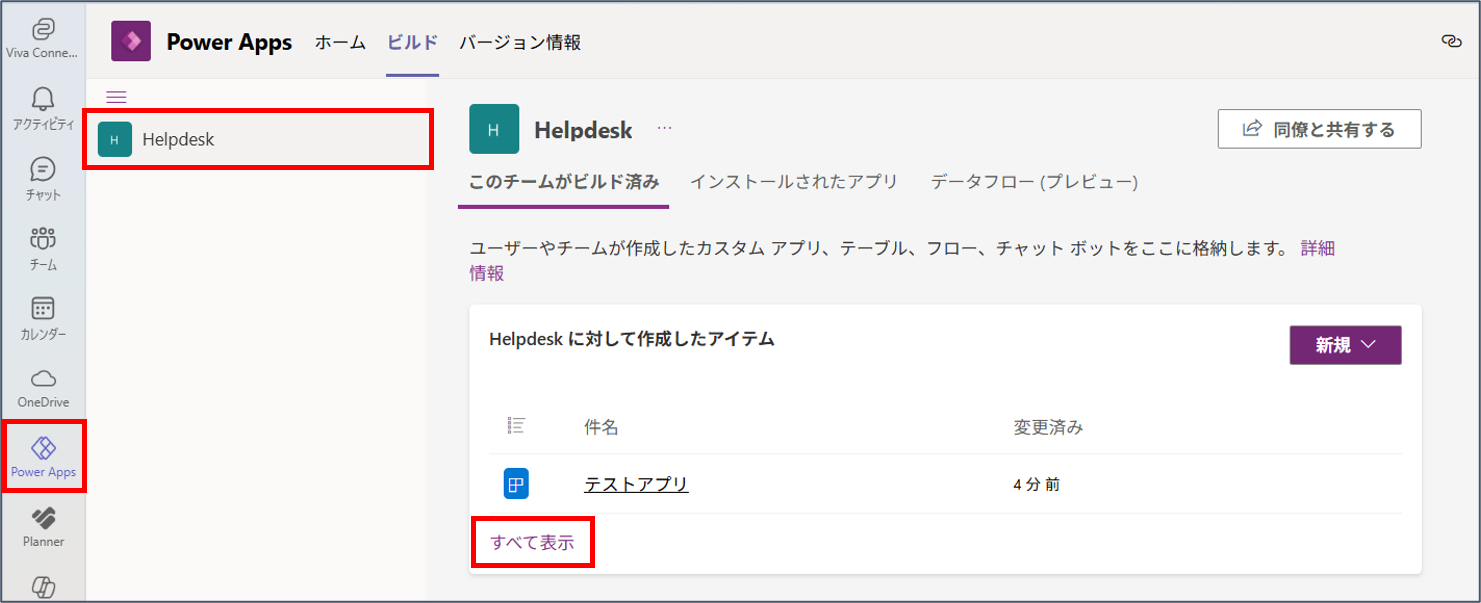Click the 変更済み column header
Screen dimensions: 1481x603
1048,427
